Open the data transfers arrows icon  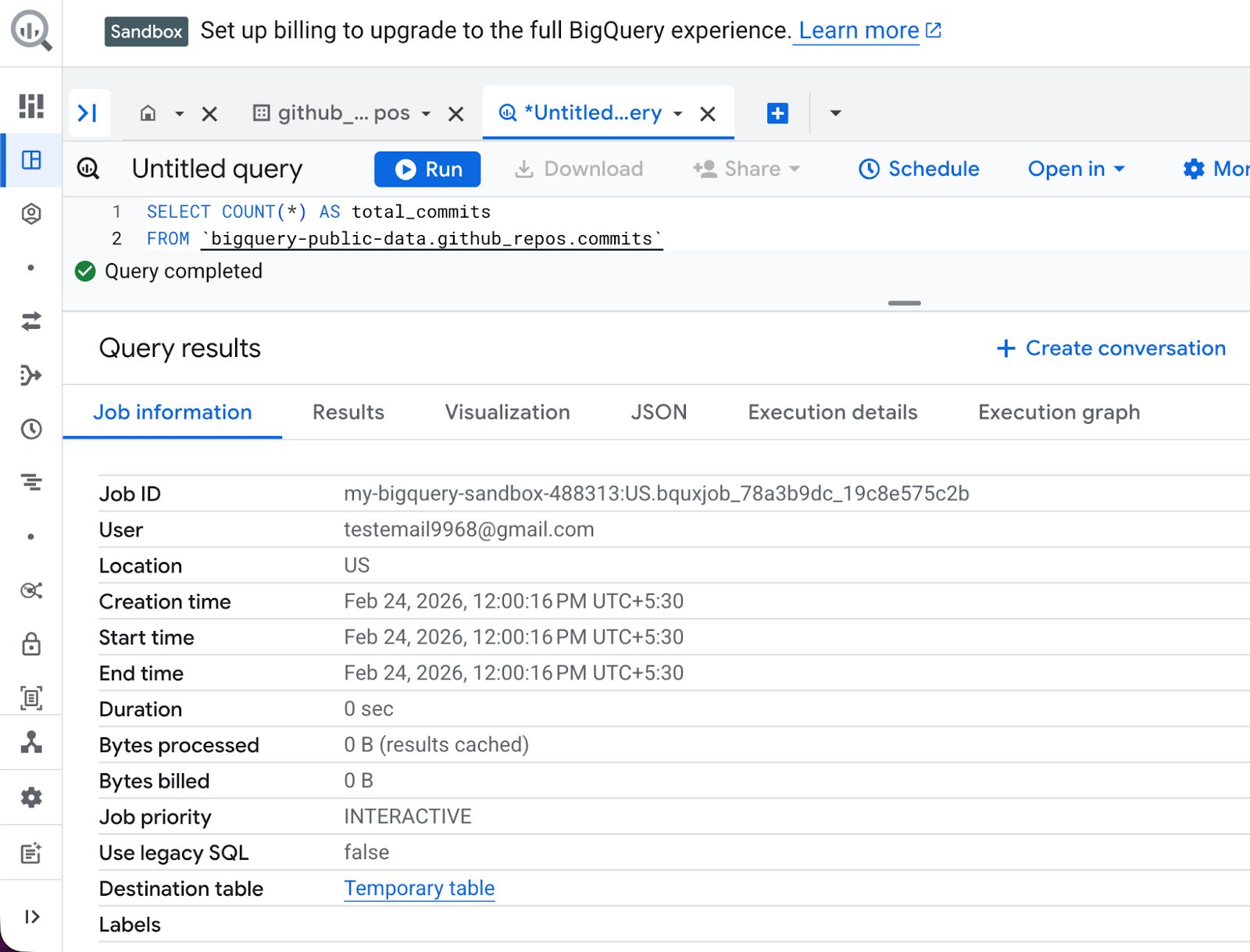(31, 321)
